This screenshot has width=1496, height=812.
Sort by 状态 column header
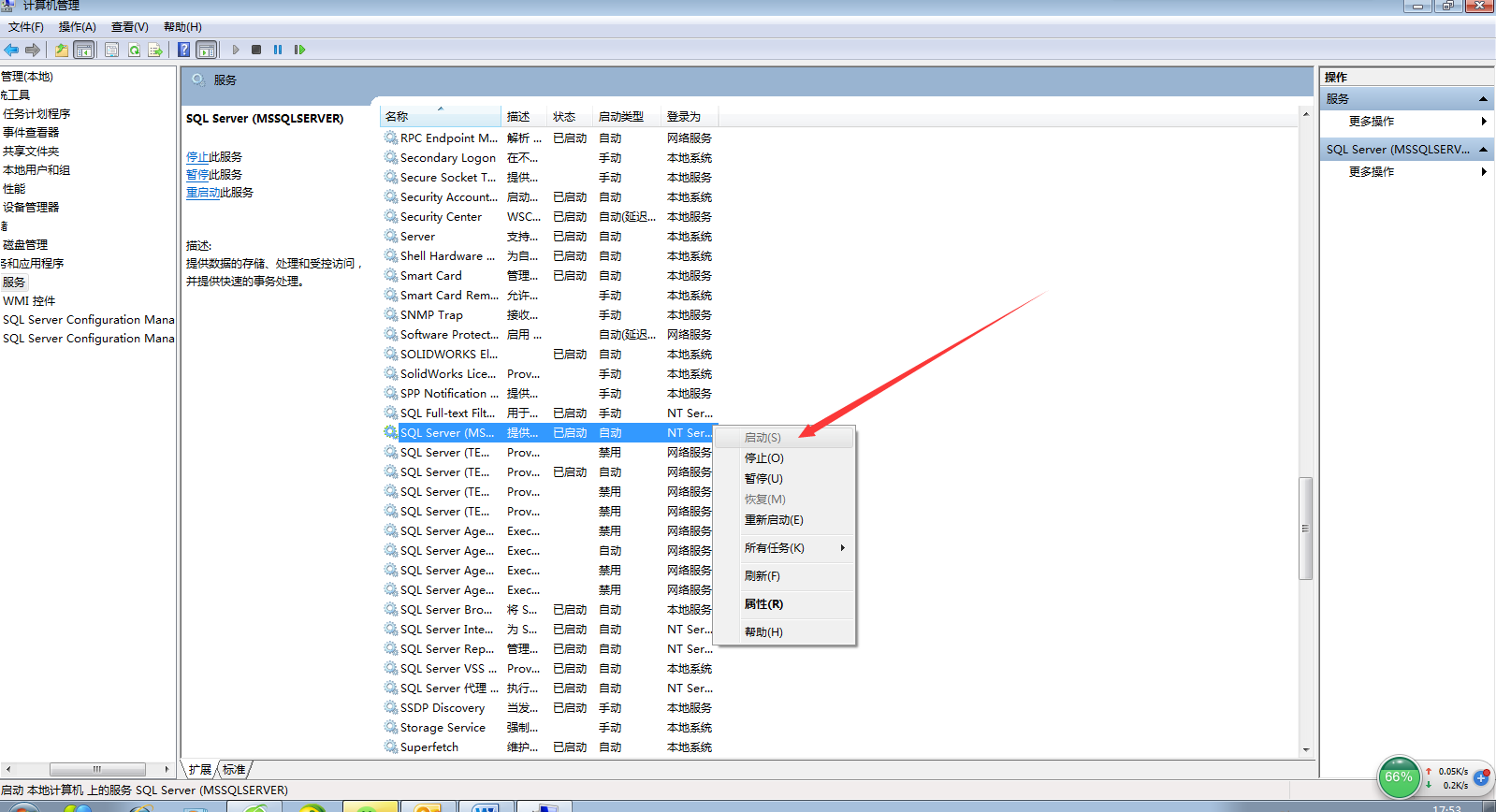(x=570, y=116)
